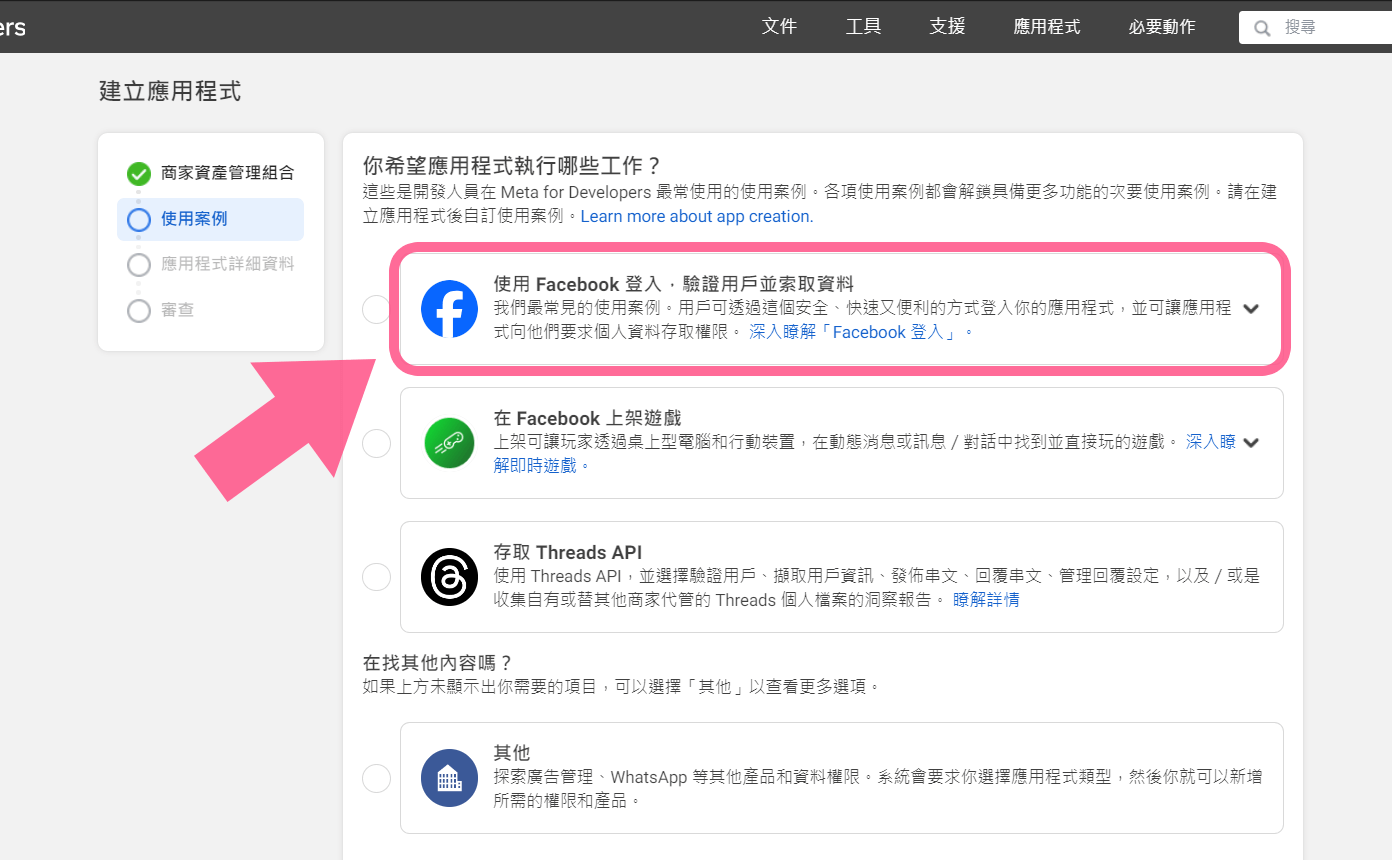
Task: Click the 存取 Threads API card title
Action: click(x=568, y=552)
